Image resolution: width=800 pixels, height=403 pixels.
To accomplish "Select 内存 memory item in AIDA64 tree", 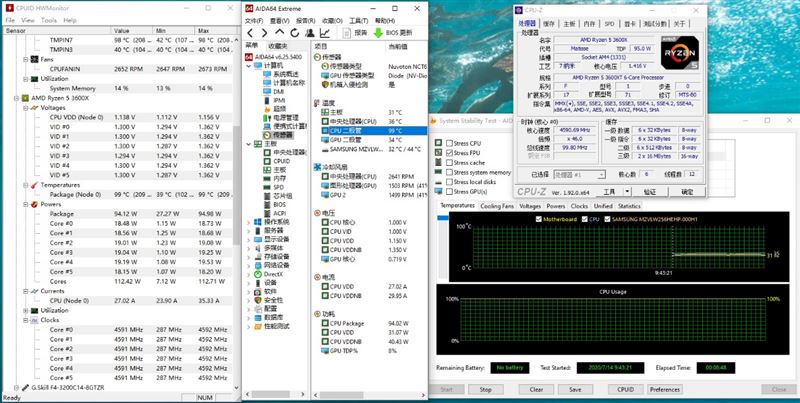I will pyautogui.click(x=275, y=179).
